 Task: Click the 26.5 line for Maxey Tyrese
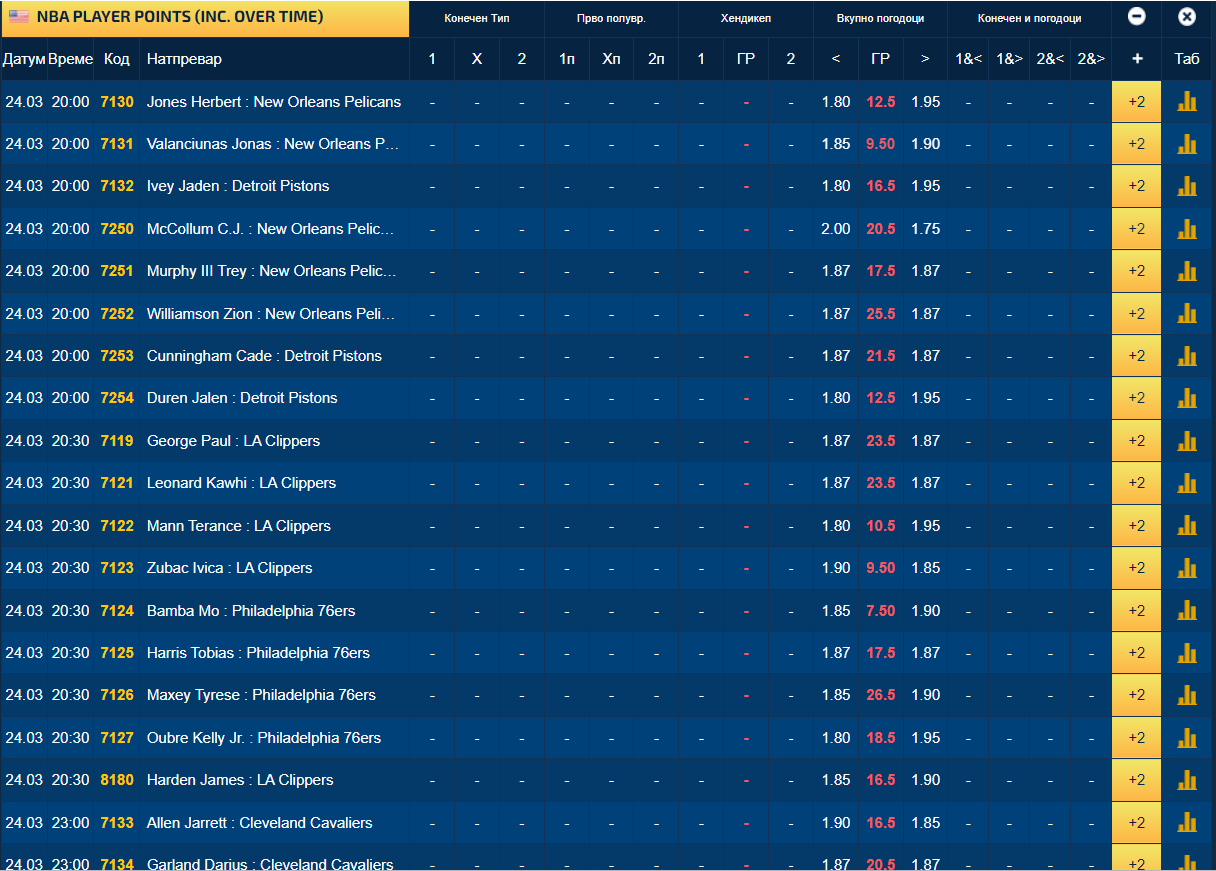881,695
